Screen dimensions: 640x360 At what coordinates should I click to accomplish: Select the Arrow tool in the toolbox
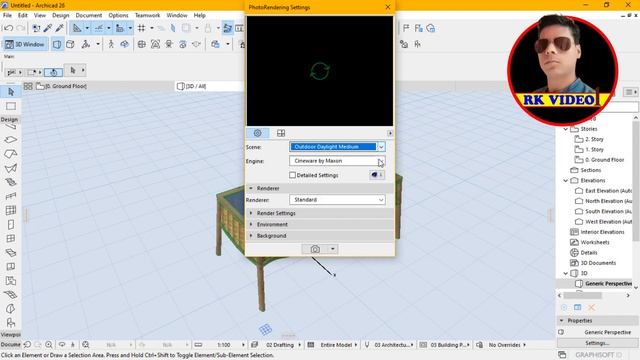pyautogui.click(x=11, y=92)
